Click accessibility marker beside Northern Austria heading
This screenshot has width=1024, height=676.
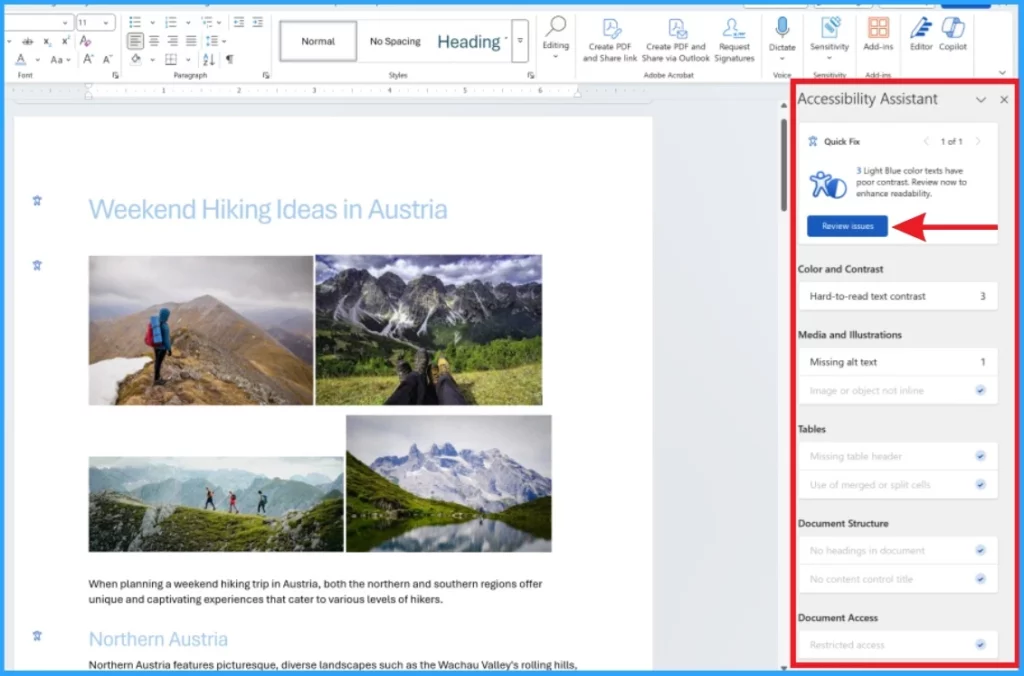pyautogui.click(x=37, y=636)
